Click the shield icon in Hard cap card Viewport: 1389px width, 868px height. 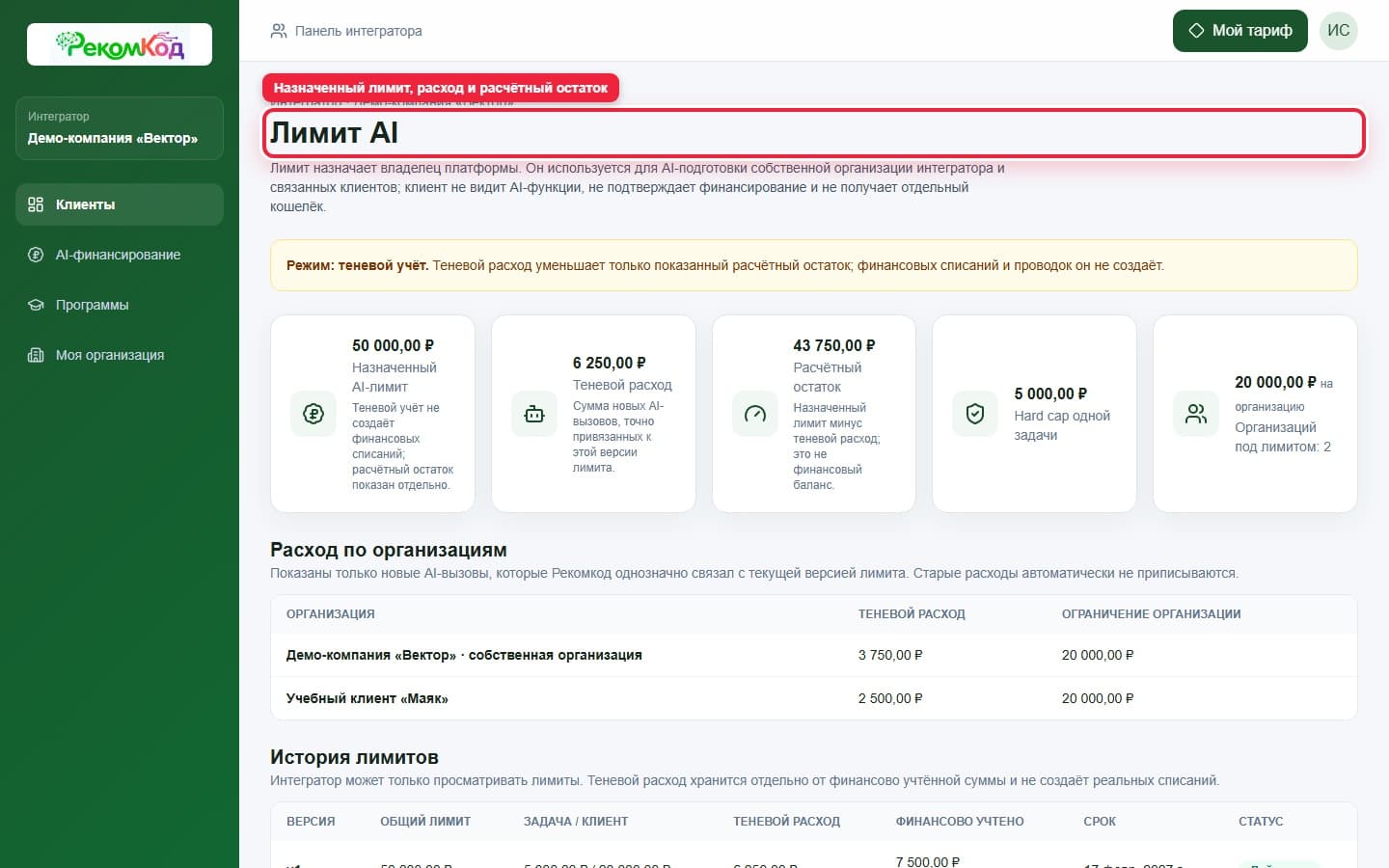pos(975,414)
